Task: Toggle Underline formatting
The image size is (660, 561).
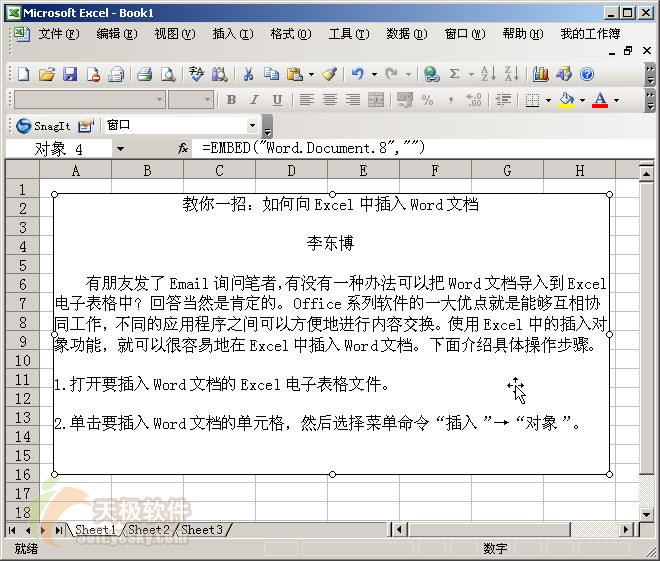Action: point(277,100)
